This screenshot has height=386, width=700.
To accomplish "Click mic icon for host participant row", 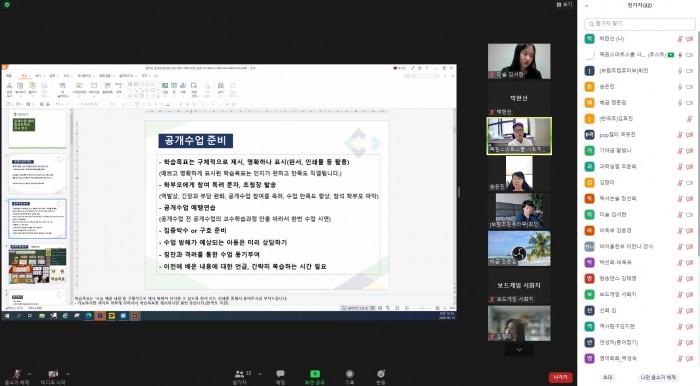I will [x=680, y=55].
